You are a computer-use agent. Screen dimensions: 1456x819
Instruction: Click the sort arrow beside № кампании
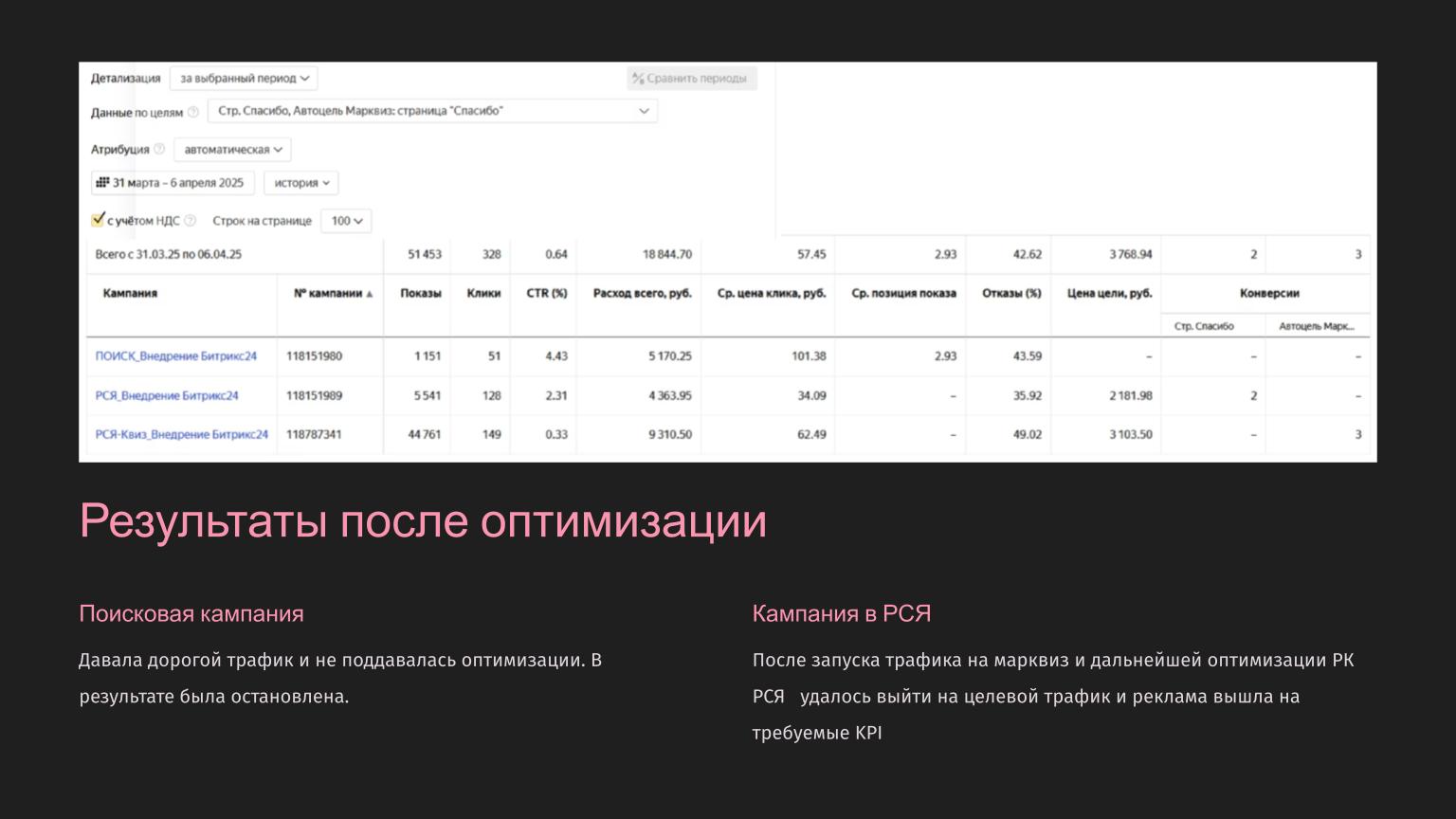[370, 295]
